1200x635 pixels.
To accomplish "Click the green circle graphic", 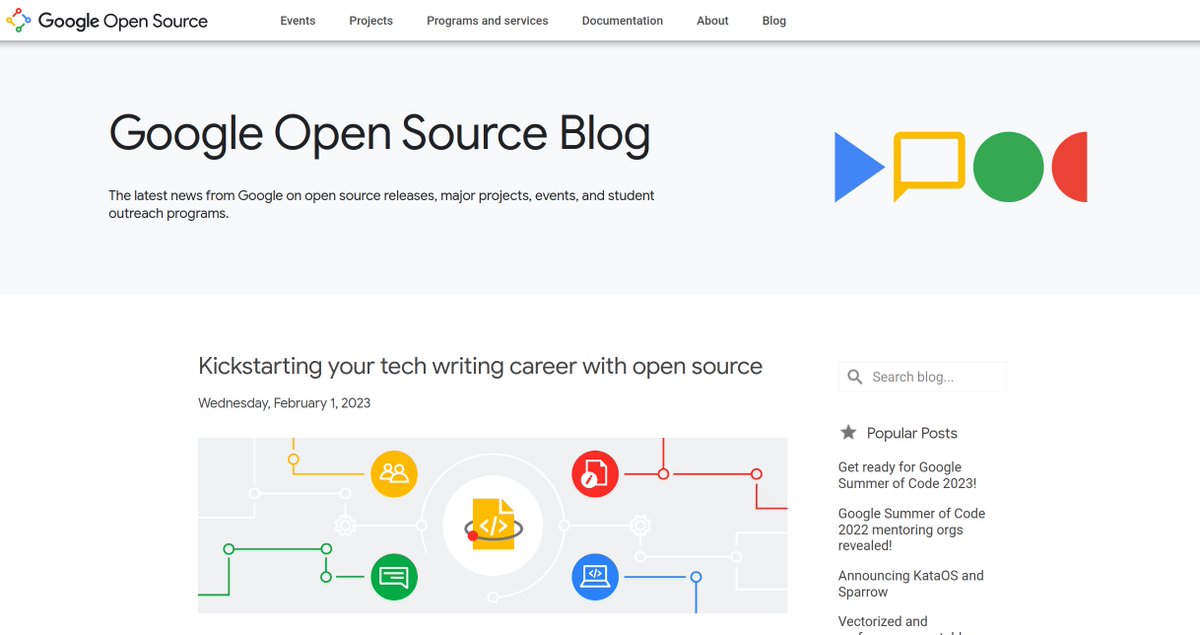I will 1008,168.
